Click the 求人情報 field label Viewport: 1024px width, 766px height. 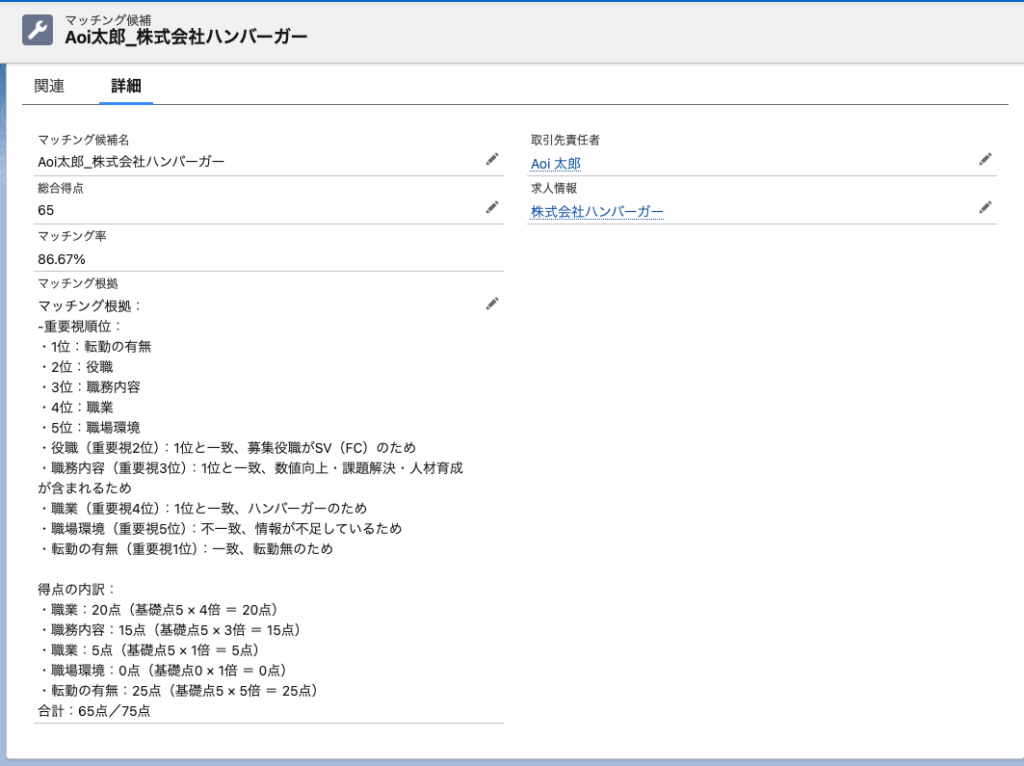pyautogui.click(x=554, y=188)
